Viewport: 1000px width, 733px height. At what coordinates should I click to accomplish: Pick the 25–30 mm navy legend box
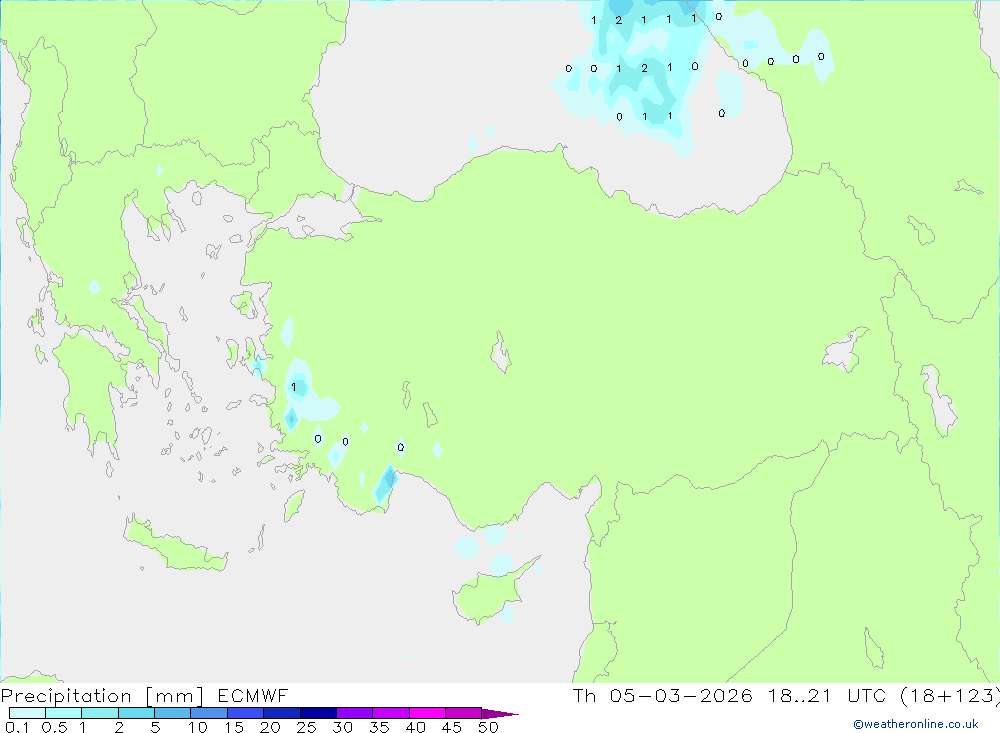318,713
